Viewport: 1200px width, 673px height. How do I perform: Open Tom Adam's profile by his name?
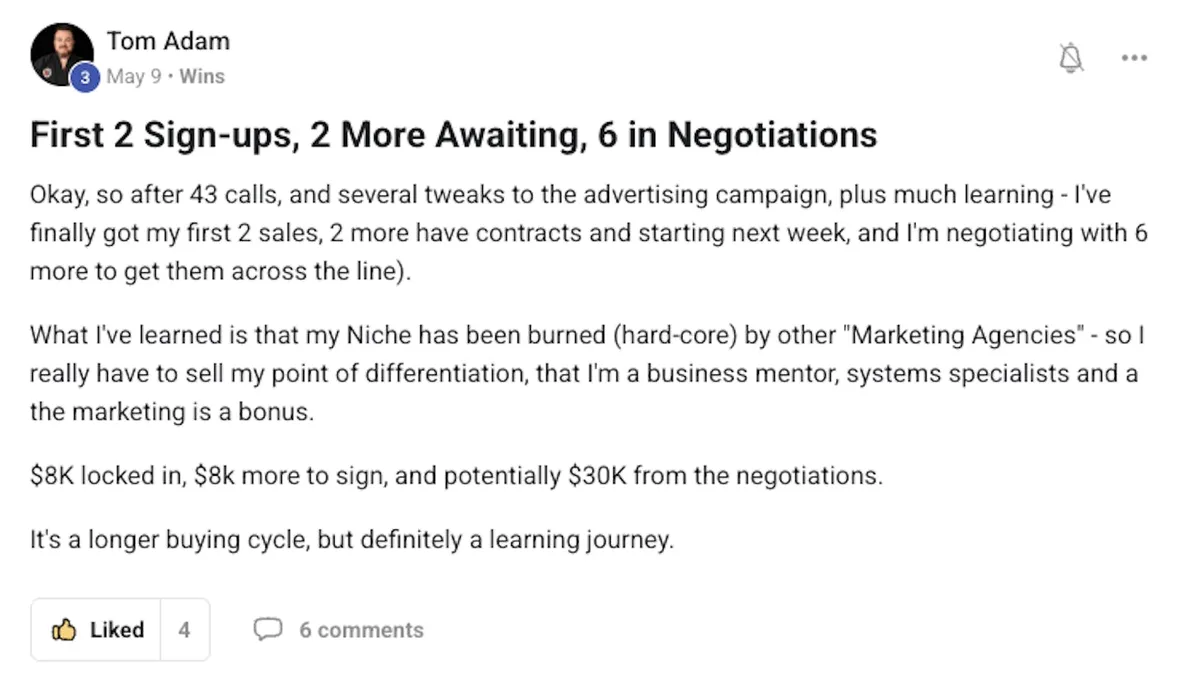point(168,41)
